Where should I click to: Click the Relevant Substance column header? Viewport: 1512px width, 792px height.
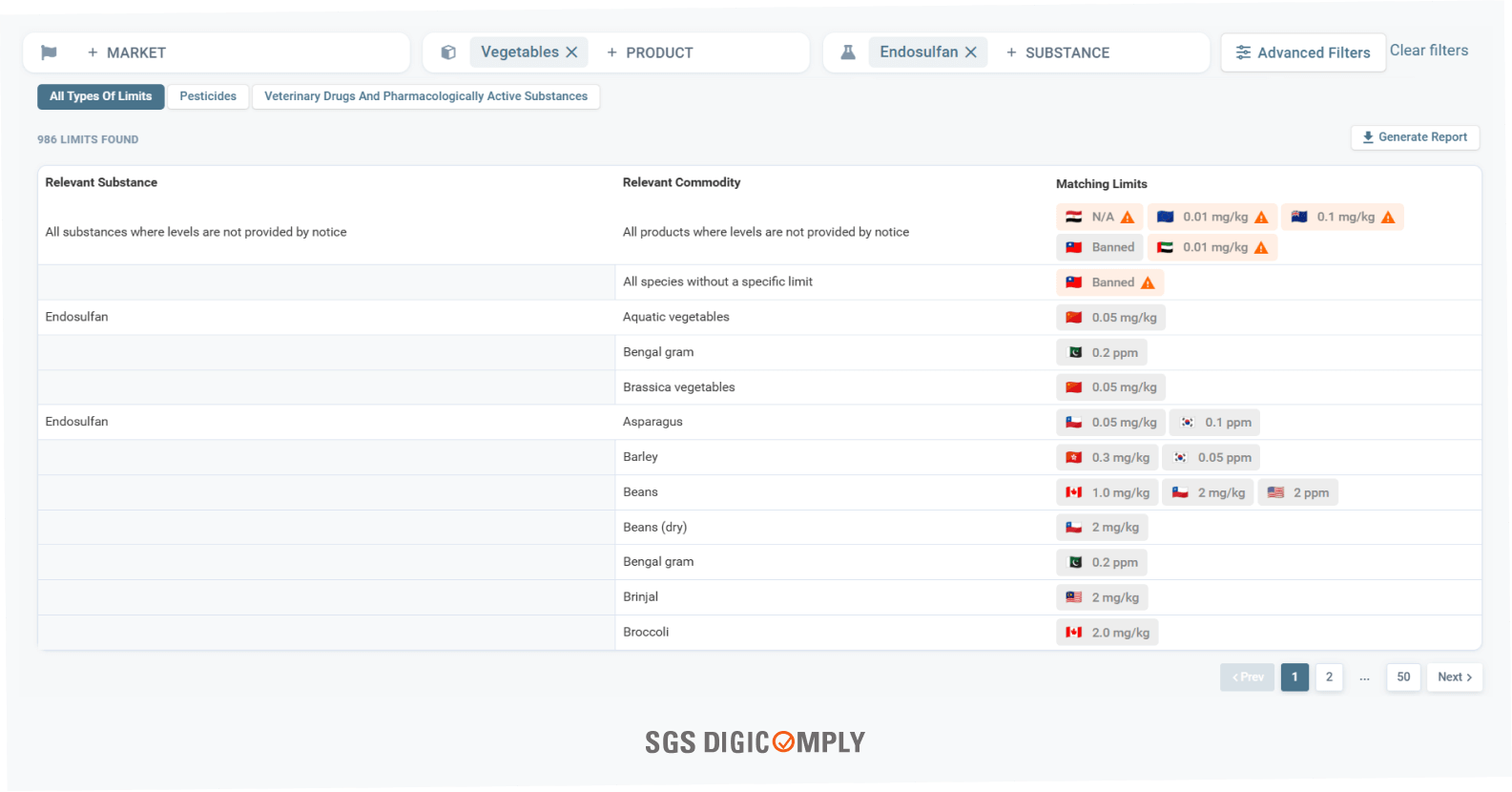click(x=101, y=182)
